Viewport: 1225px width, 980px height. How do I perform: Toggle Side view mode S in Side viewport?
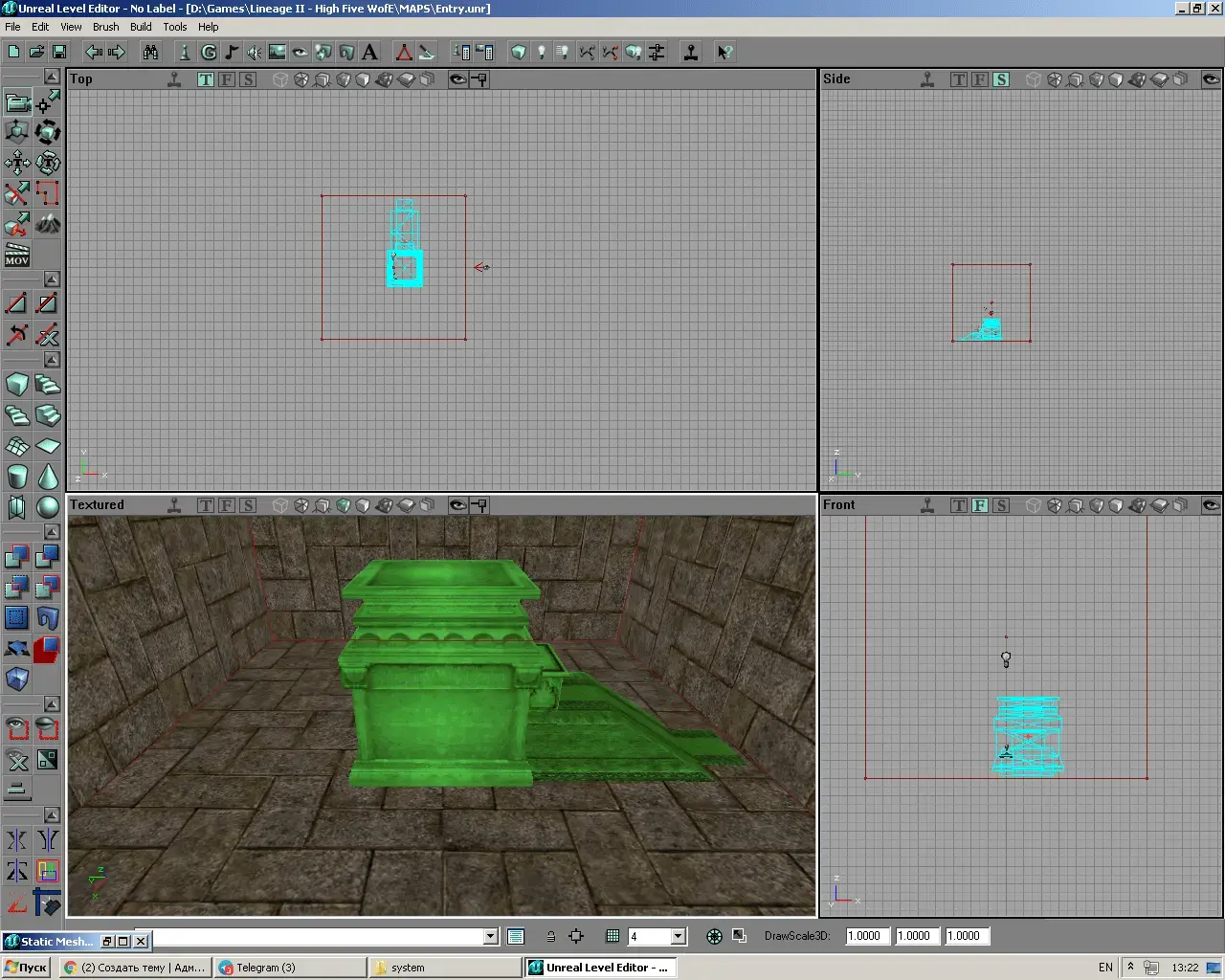[x=1001, y=79]
